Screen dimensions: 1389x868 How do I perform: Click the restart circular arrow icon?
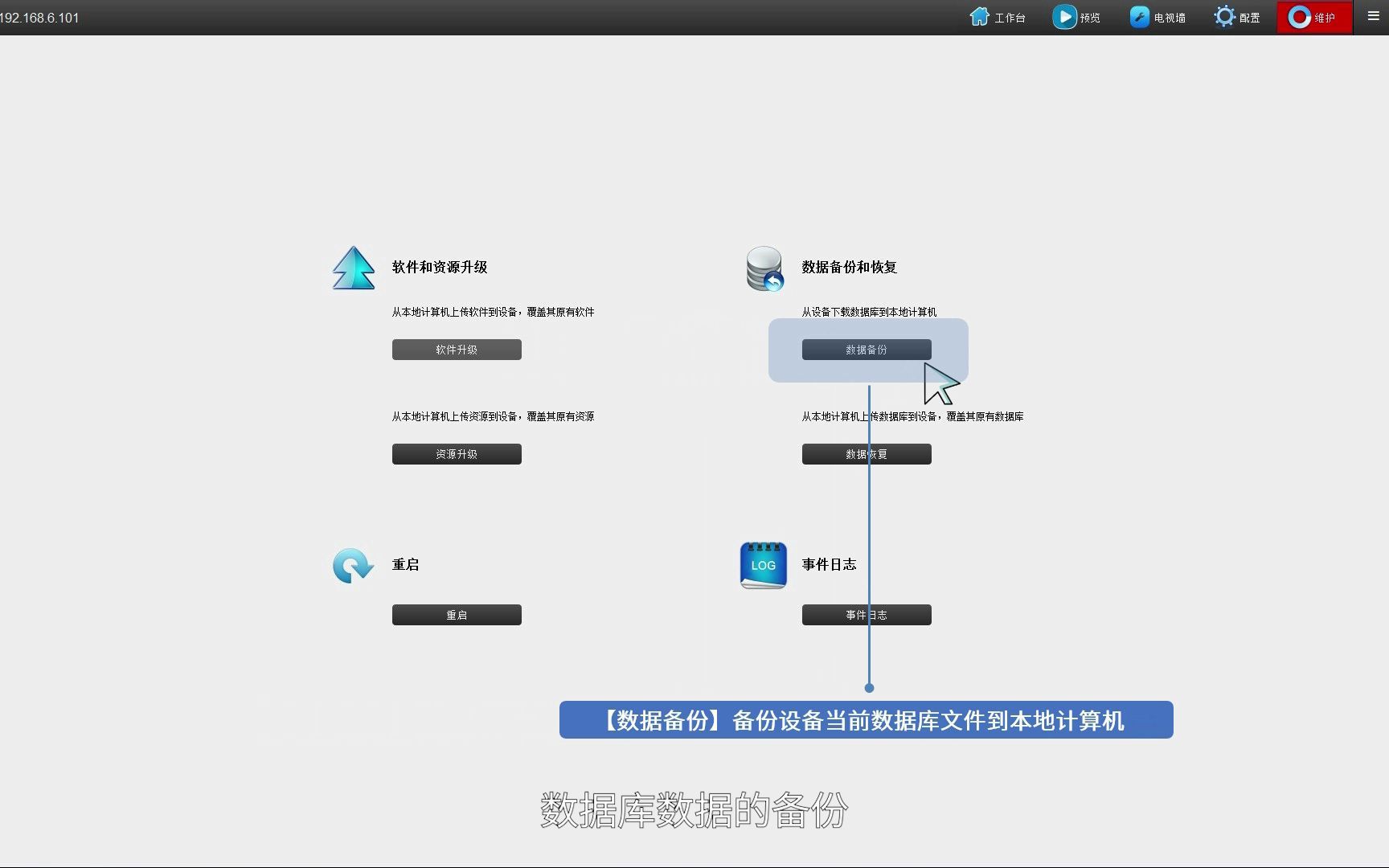pos(352,565)
